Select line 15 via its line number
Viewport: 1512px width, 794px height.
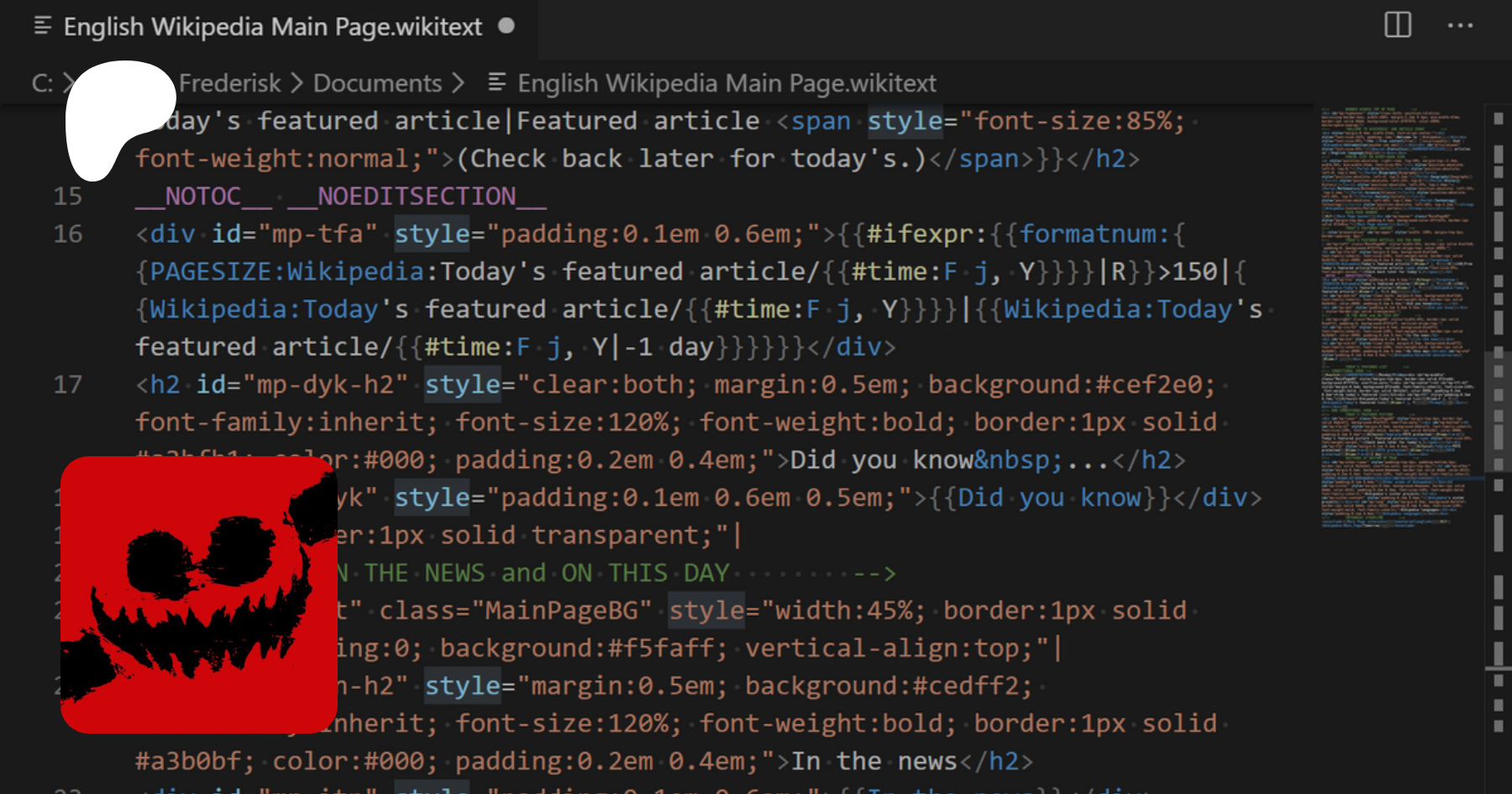coord(68,197)
